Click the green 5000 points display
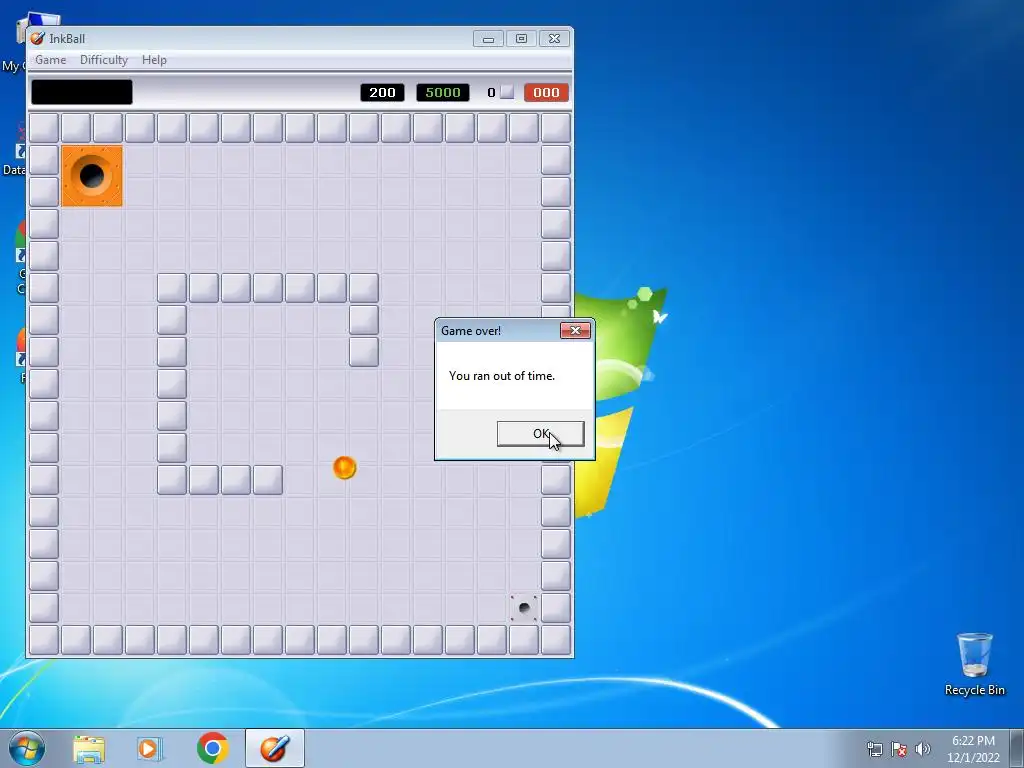1024x768 pixels. [x=443, y=93]
